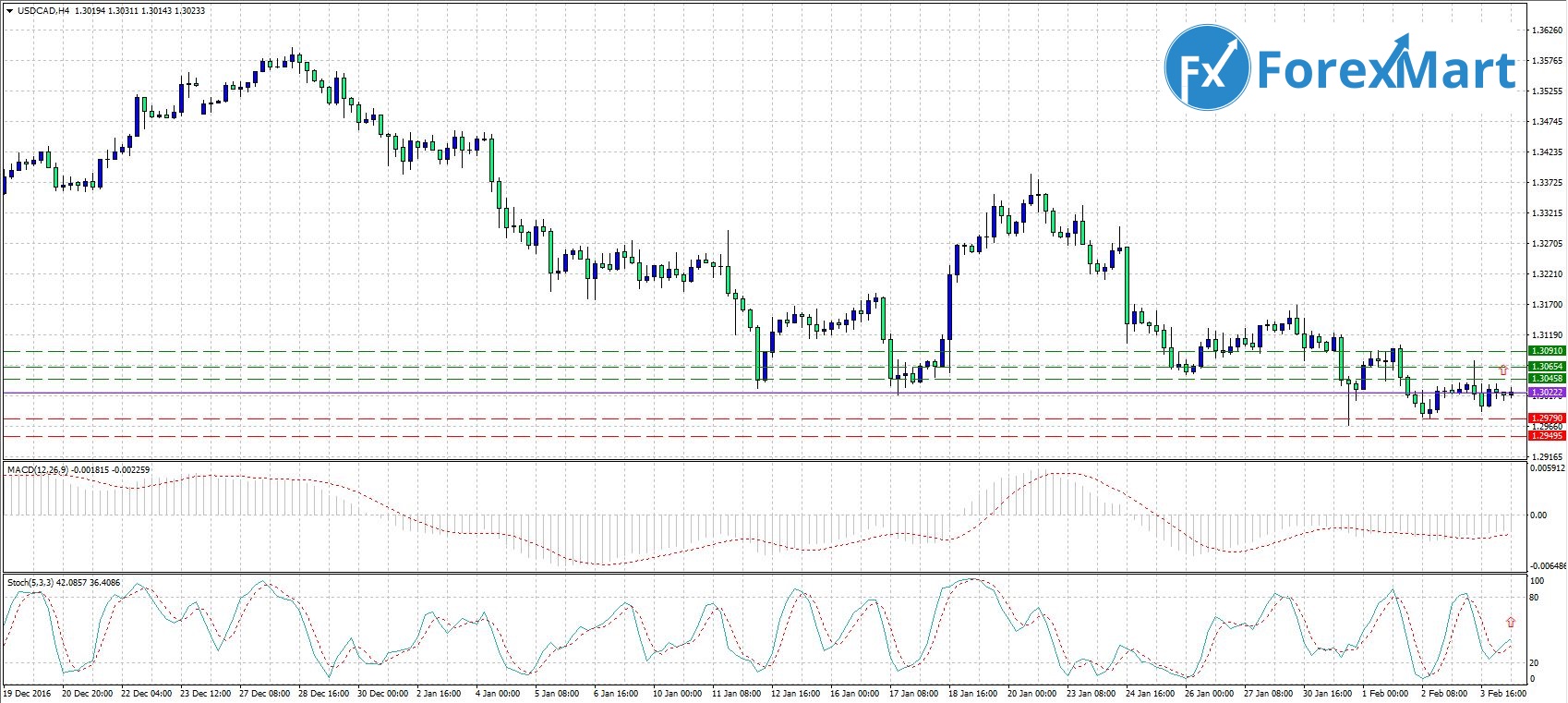Click 1.34235 on the price scale

click(1547, 152)
